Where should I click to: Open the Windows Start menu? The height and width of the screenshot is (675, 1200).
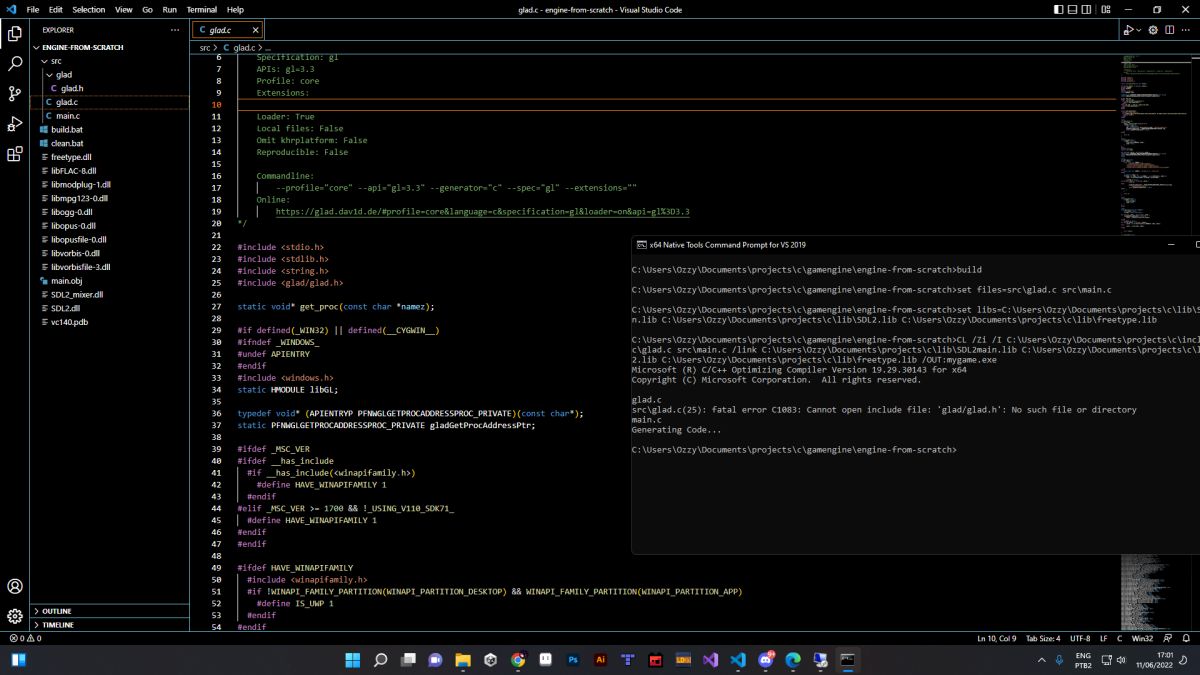point(353,660)
